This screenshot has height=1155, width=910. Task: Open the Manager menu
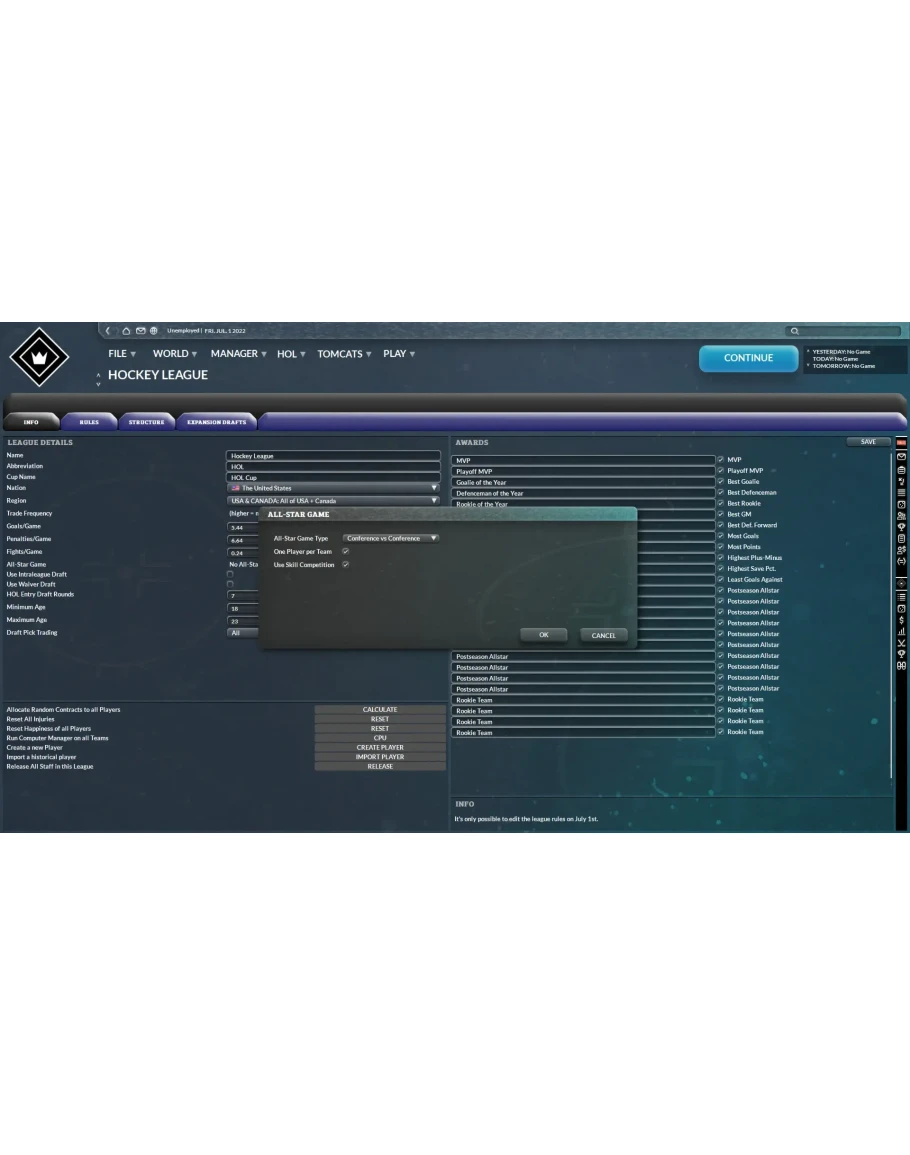tap(238, 354)
